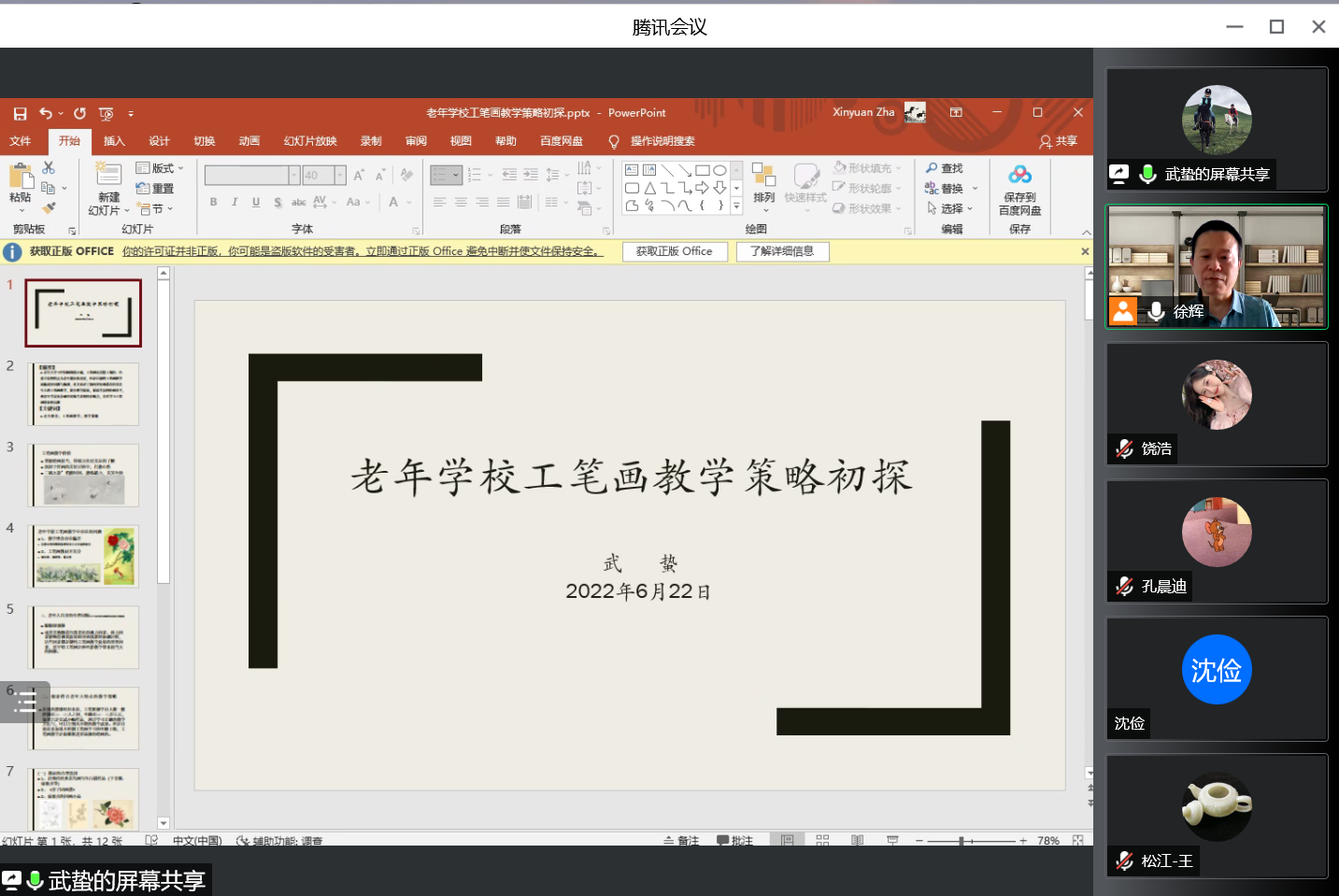Click the zoom in plus button
The image size is (1339, 896).
coord(1023,841)
